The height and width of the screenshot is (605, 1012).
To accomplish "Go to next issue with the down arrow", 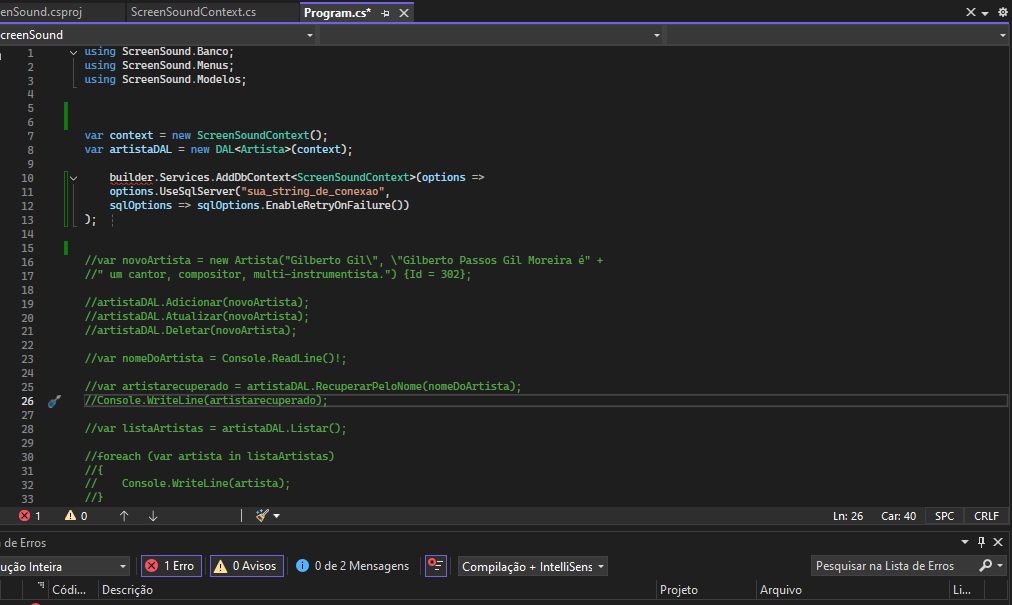I will pos(153,516).
